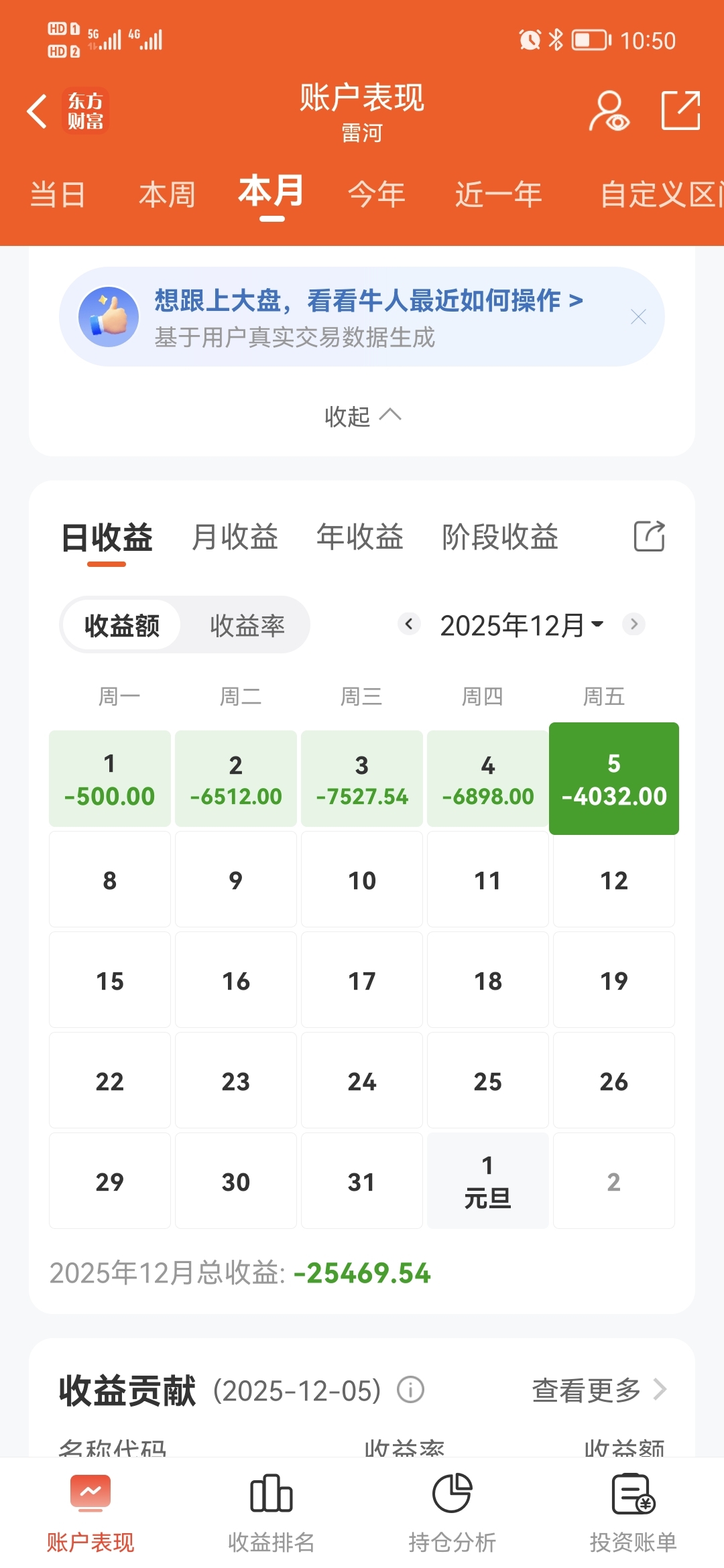Select 收益额 display mode

coord(122,625)
